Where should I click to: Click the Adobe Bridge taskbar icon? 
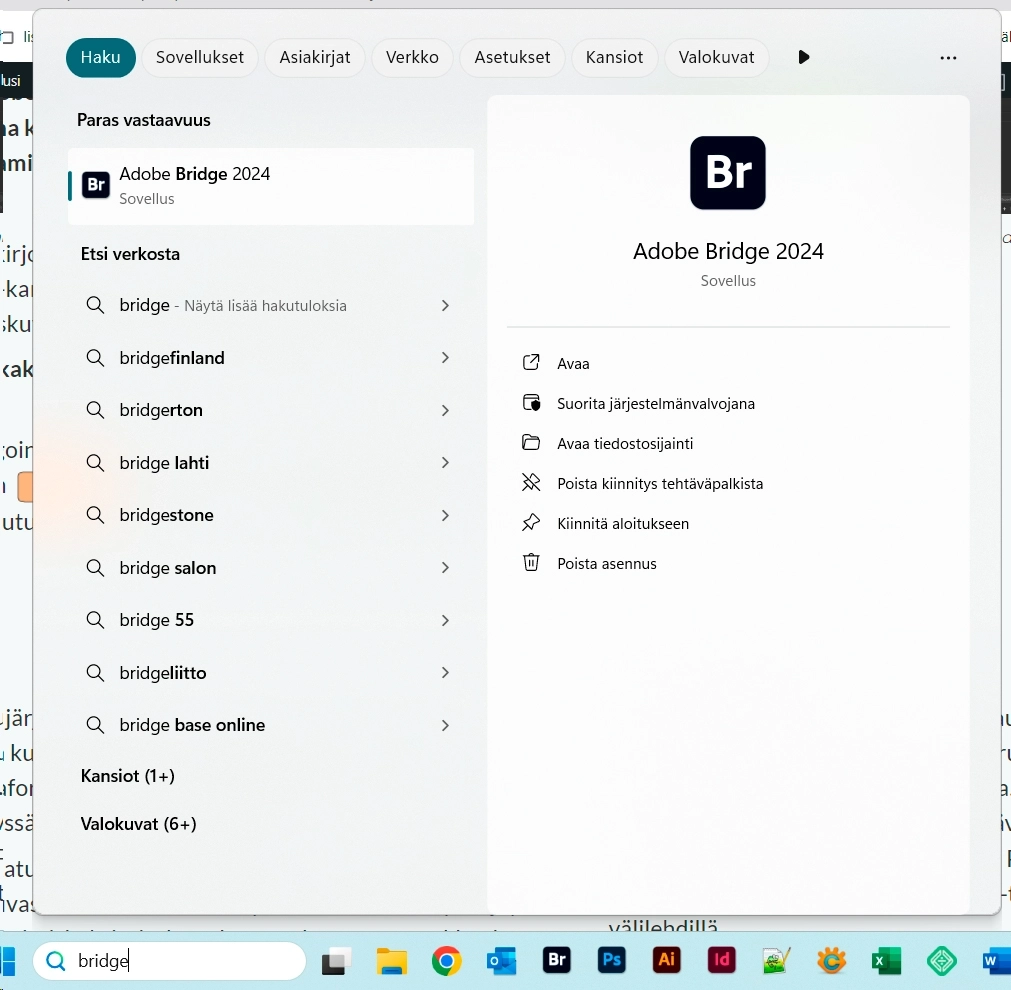557,961
